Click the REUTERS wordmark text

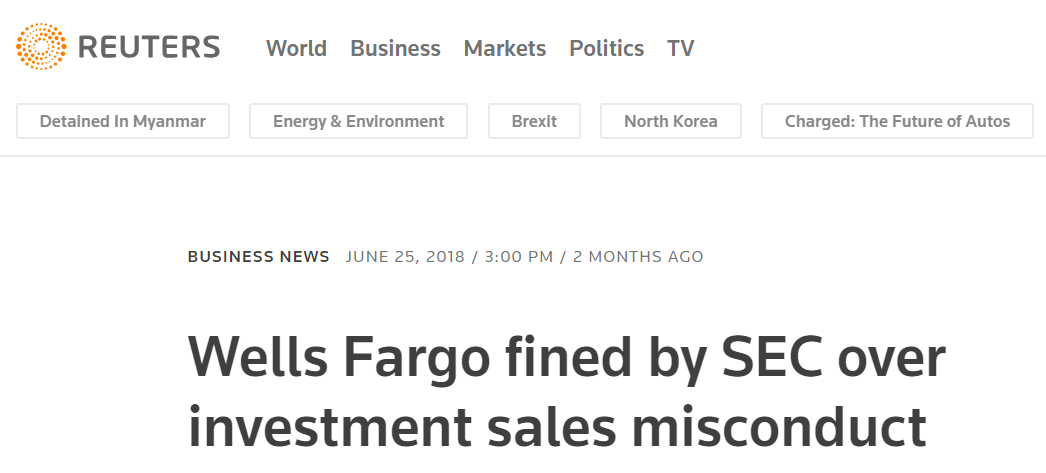pos(149,47)
